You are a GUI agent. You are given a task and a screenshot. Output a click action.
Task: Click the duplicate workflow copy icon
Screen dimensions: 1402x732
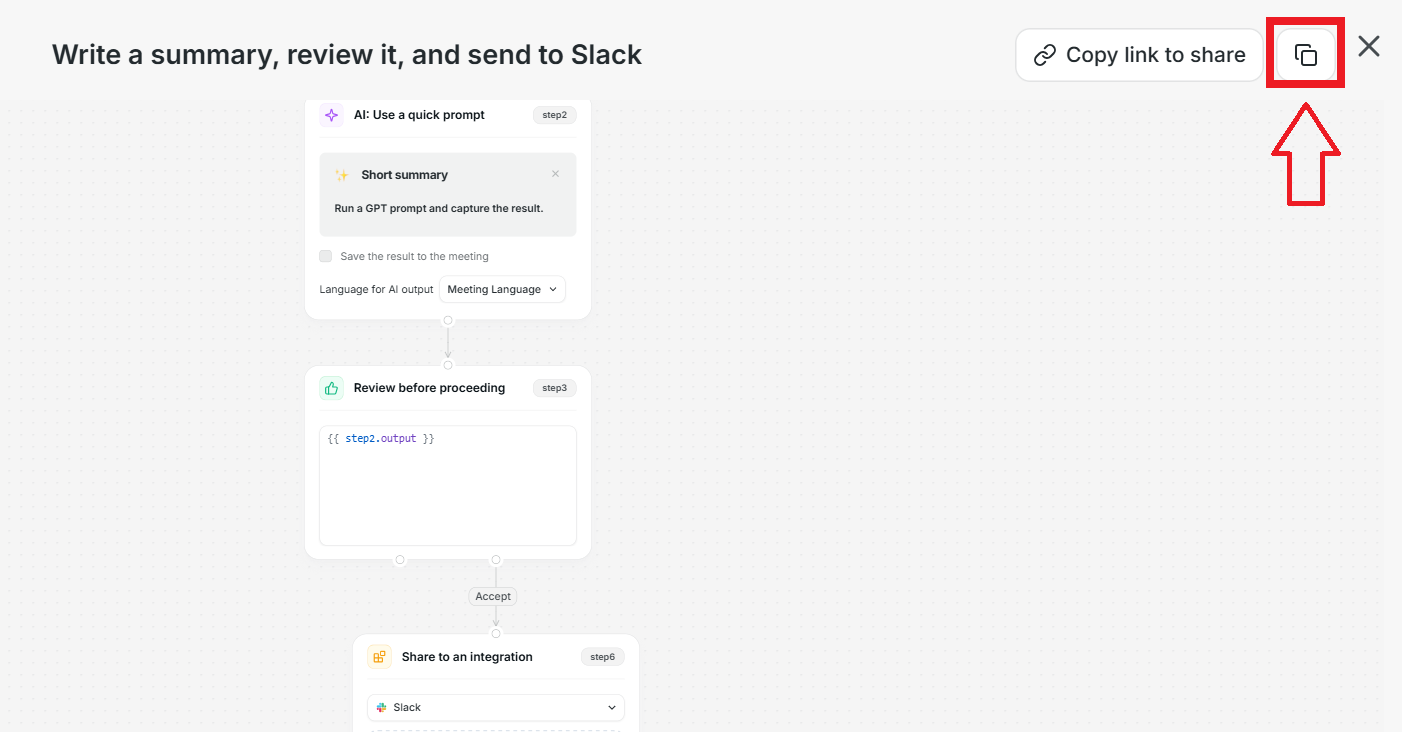pos(1306,55)
